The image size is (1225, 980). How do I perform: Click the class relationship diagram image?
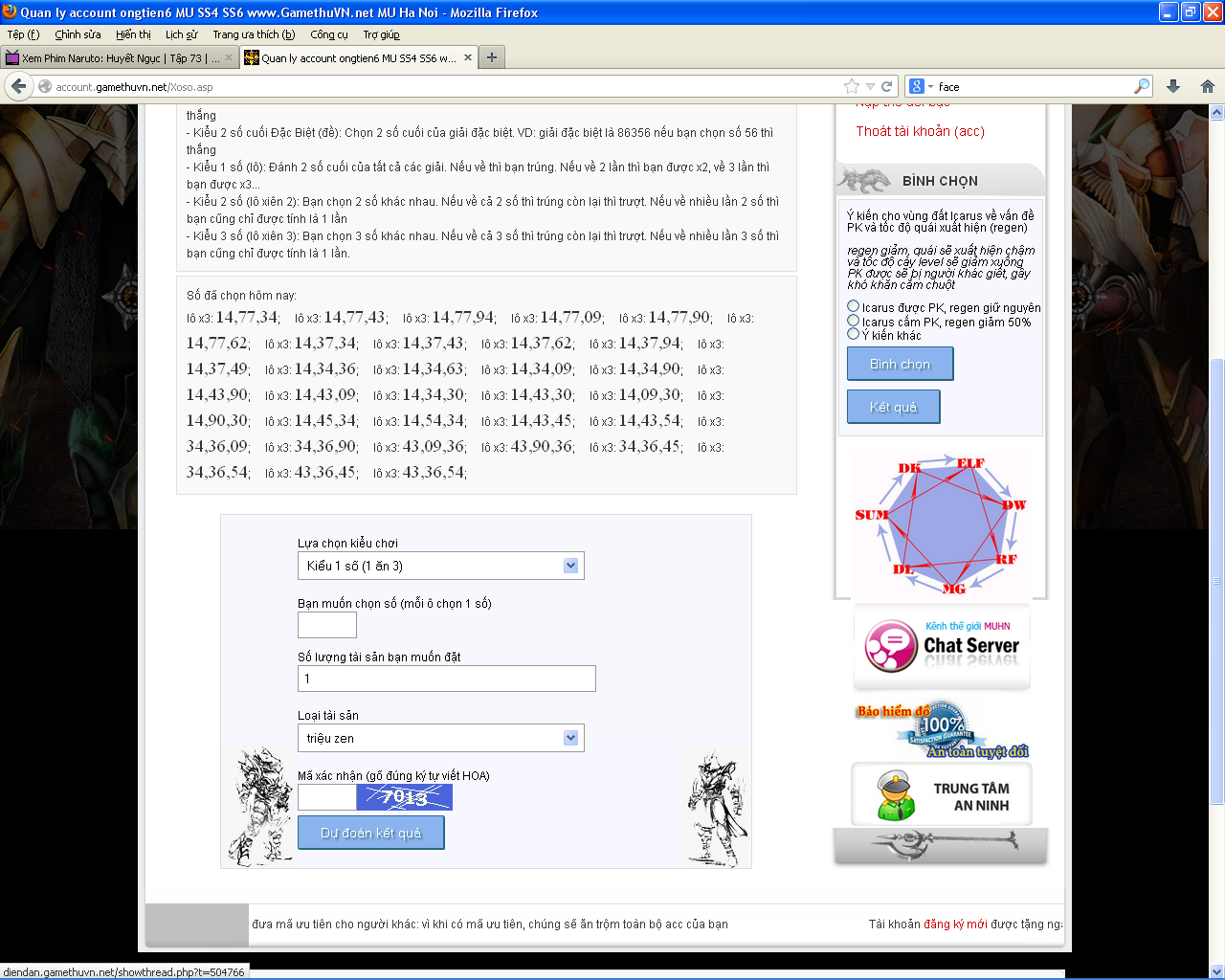tap(941, 524)
